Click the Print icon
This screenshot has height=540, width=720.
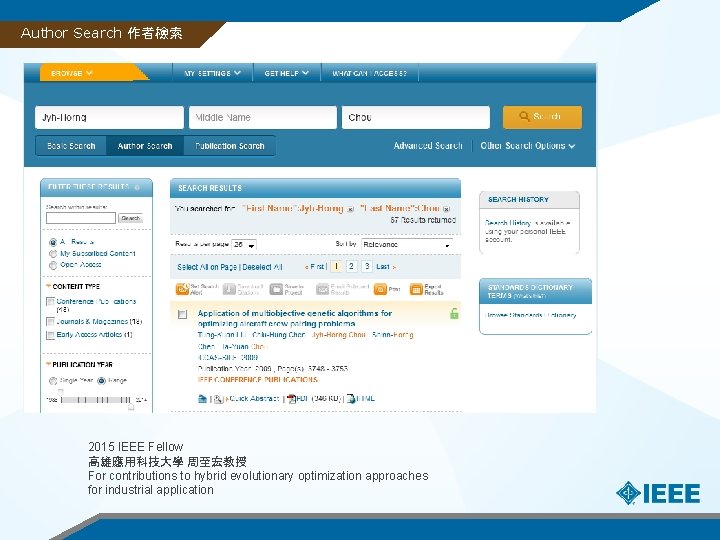coord(380,289)
